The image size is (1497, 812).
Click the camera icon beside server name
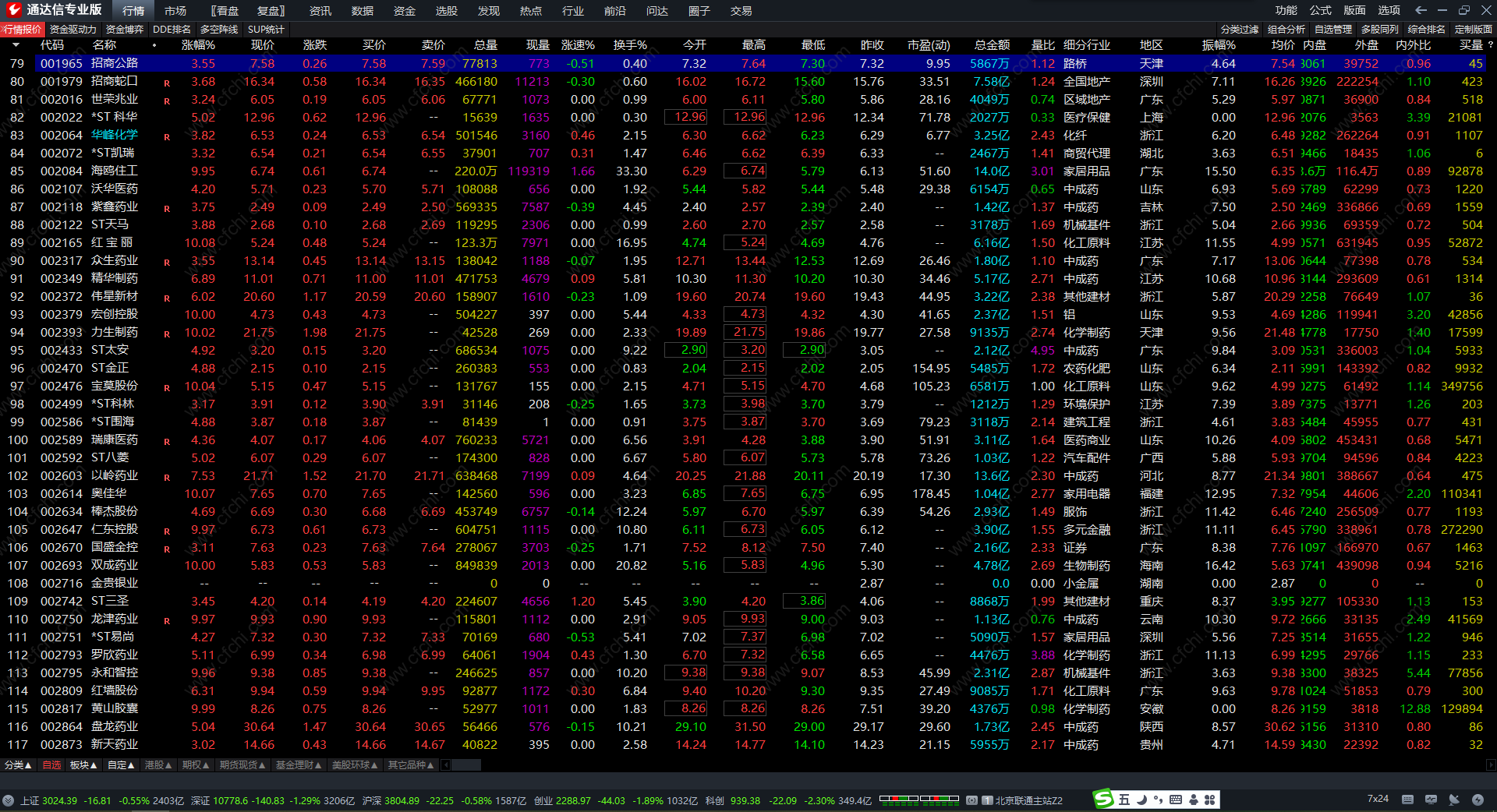pos(972,800)
